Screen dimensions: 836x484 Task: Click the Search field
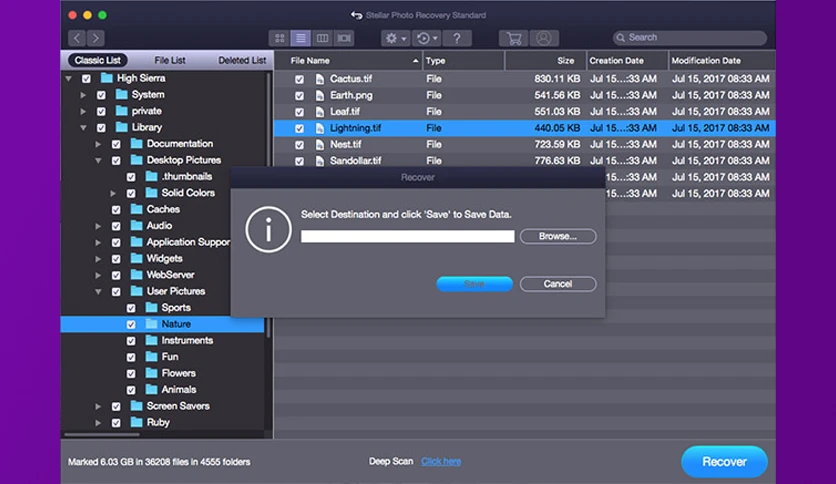(690, 38)
